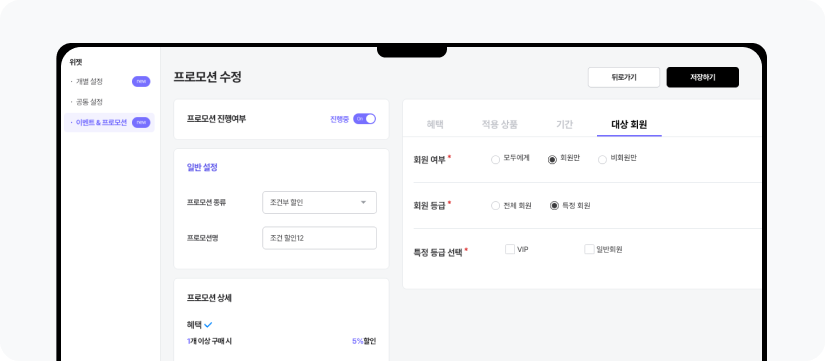The height and width of the screenshot is (361, 825).
Task: Click the 프로모션 수정 page title
Action: pos(207,77)
